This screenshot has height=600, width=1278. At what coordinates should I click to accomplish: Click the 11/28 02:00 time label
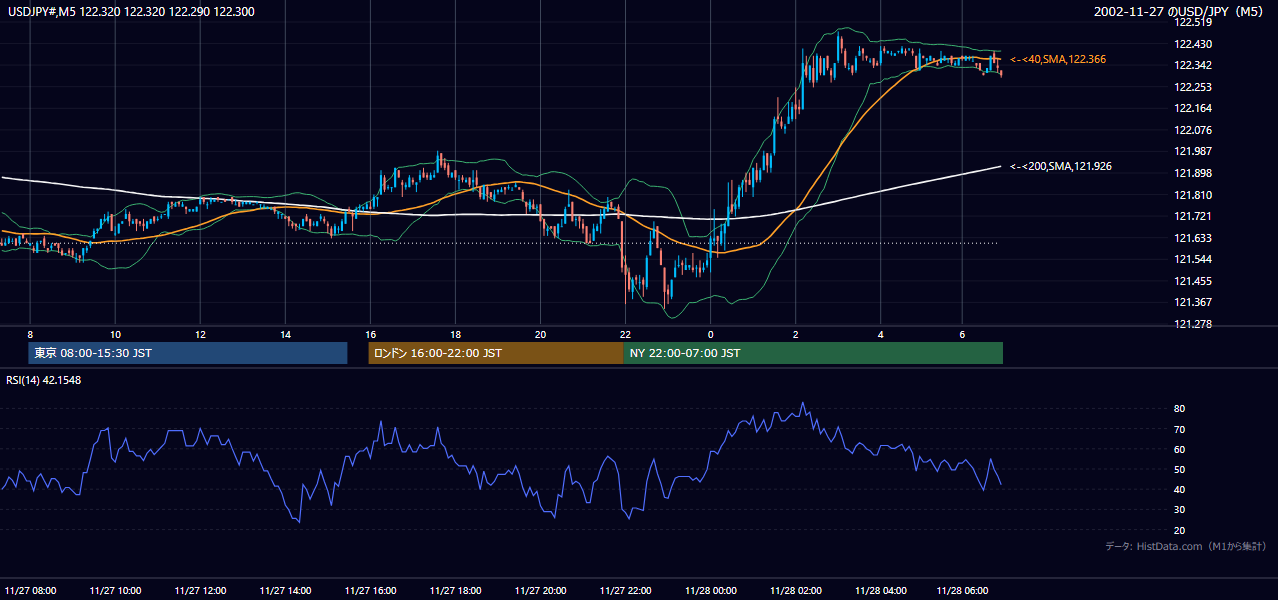(x=796, y=590)
